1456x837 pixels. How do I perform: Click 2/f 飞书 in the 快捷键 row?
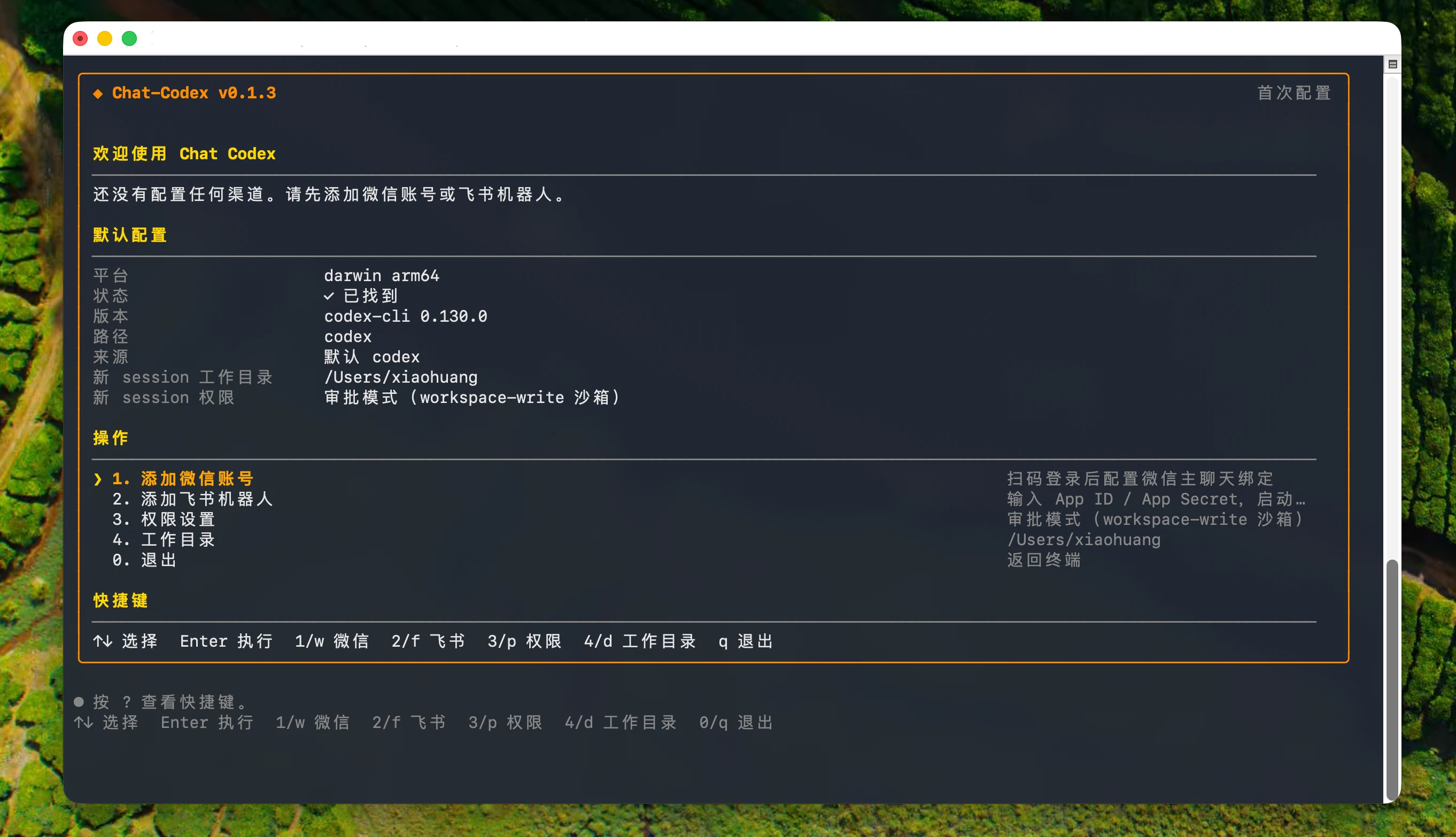pyautogui.click(x=428, y=641)
